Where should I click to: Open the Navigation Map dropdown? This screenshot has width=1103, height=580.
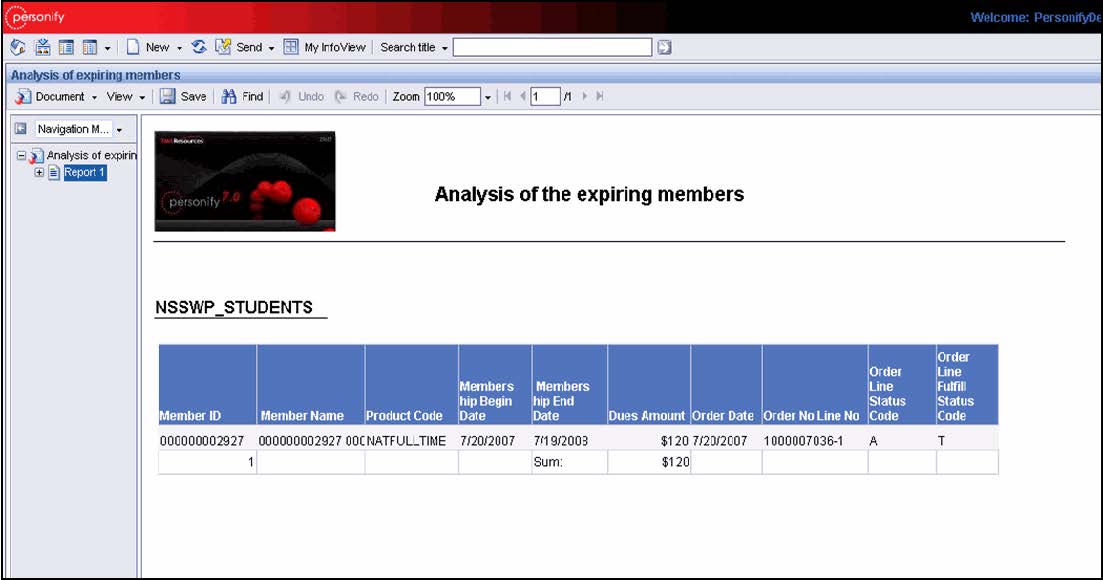coord(119,130)
